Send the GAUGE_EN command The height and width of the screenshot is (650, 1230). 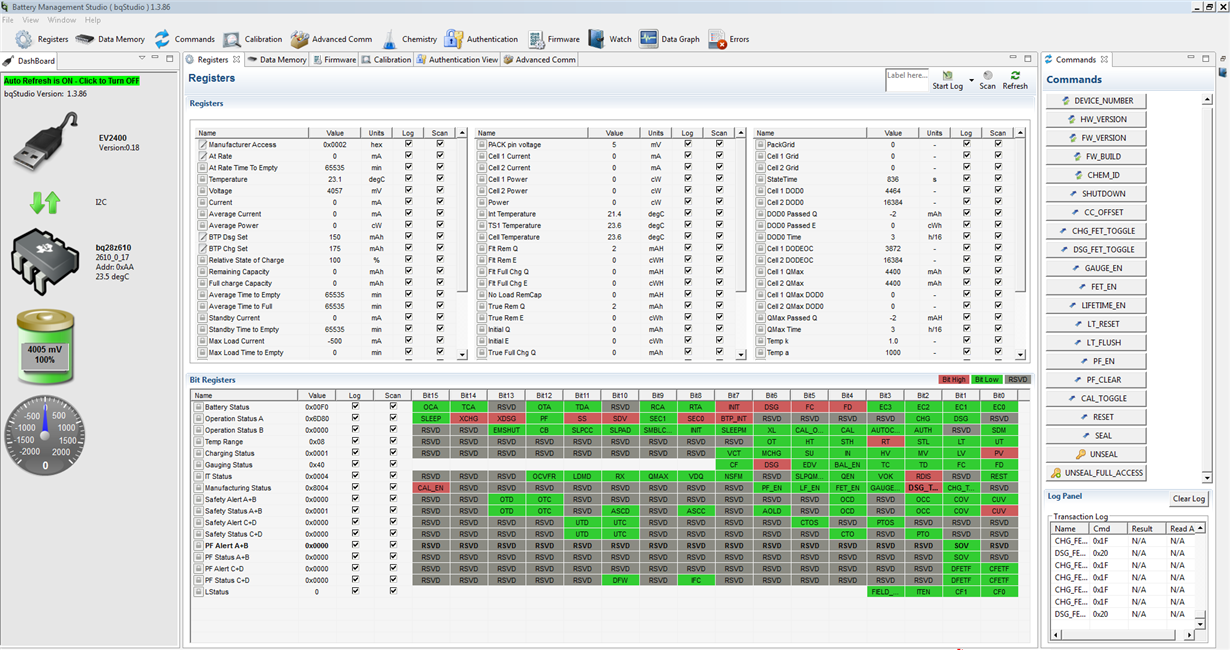pyautogui.click(x=1095, y=268)
